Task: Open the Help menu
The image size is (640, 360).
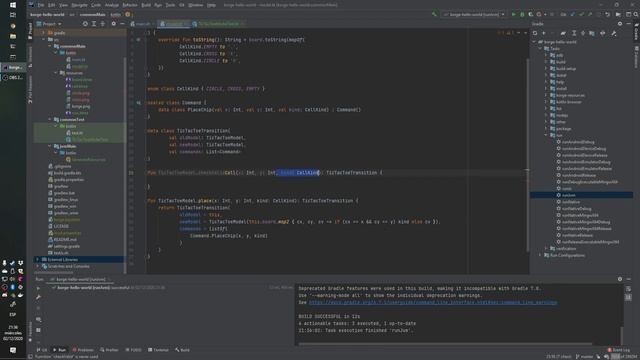Action: coord(211,5)
